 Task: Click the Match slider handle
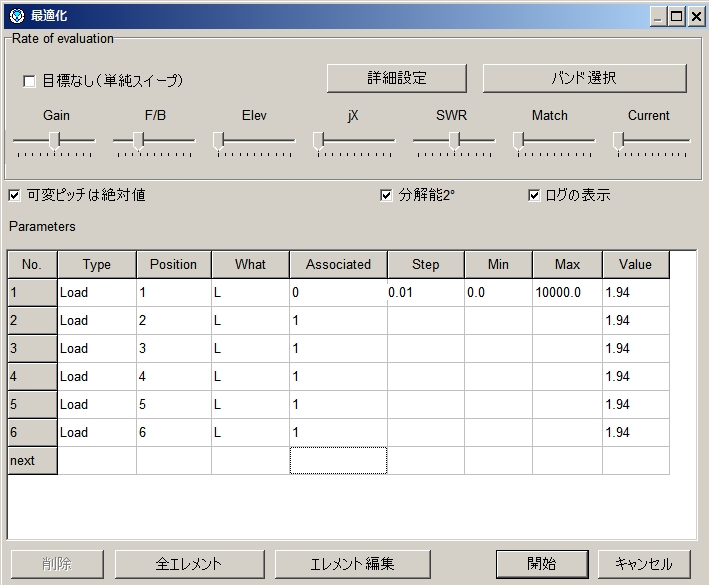coord(518,140)
